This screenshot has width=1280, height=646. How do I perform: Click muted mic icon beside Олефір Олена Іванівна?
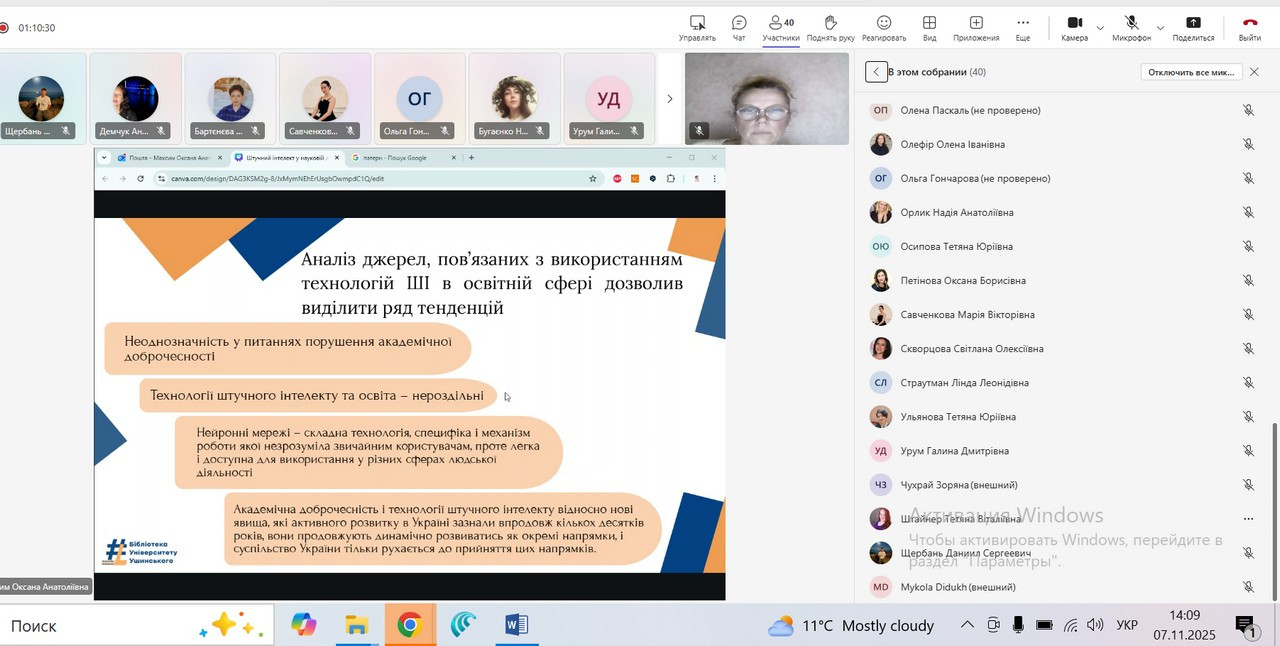[x=1248, y=144]
